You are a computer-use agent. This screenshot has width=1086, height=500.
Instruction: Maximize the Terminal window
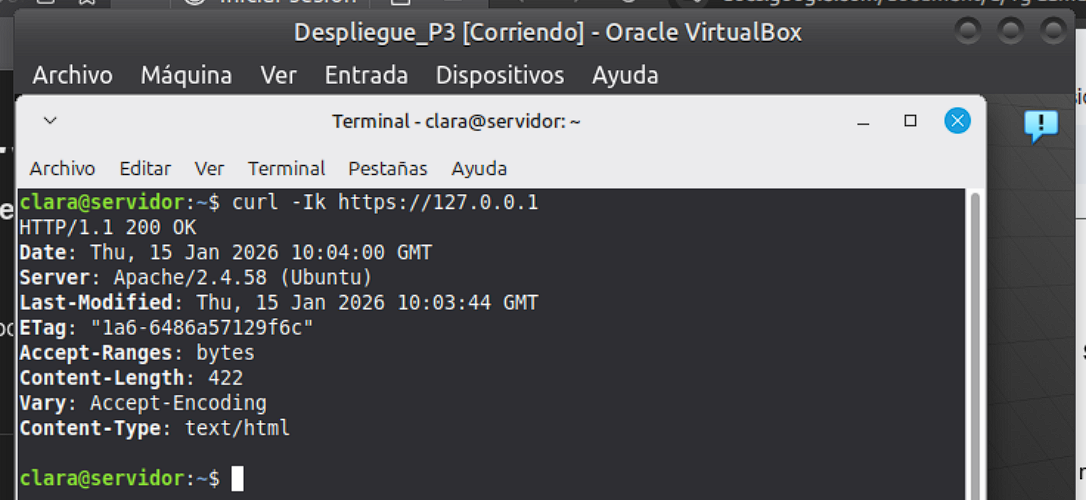[x=910, y=121]
